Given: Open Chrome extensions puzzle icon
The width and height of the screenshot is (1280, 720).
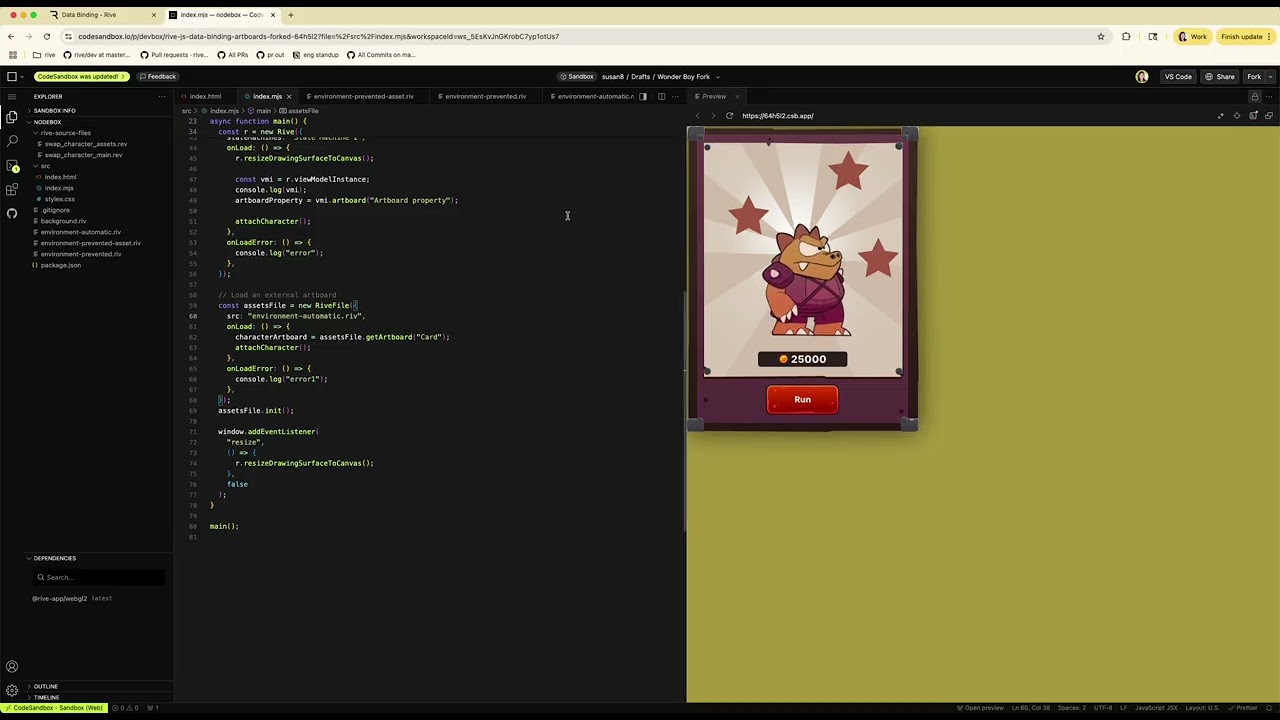Looking at the screenshot, I should click(1126, 37).
